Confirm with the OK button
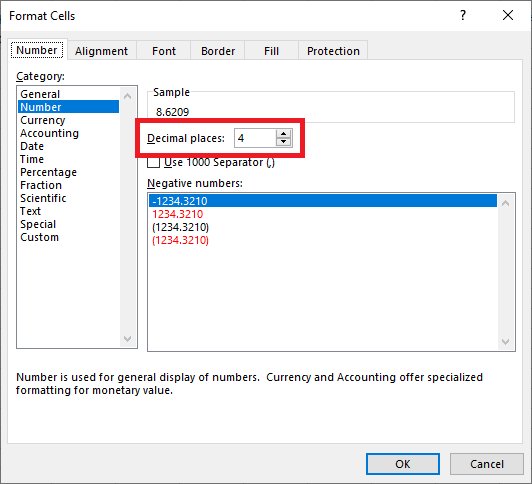 point(403,464)
